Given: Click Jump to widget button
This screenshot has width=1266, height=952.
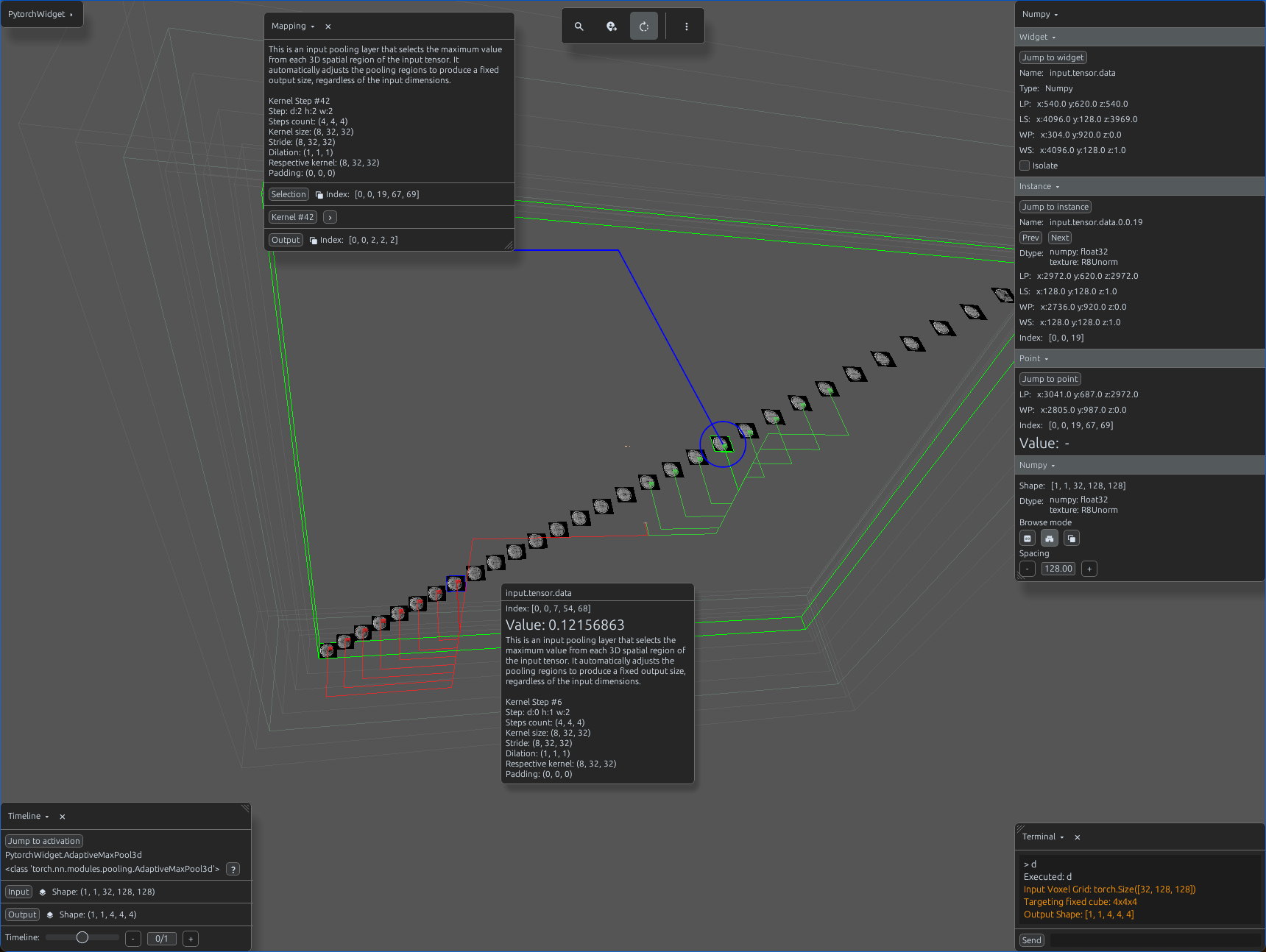Looking at the screenshot, I should [x=1053, y=57].
